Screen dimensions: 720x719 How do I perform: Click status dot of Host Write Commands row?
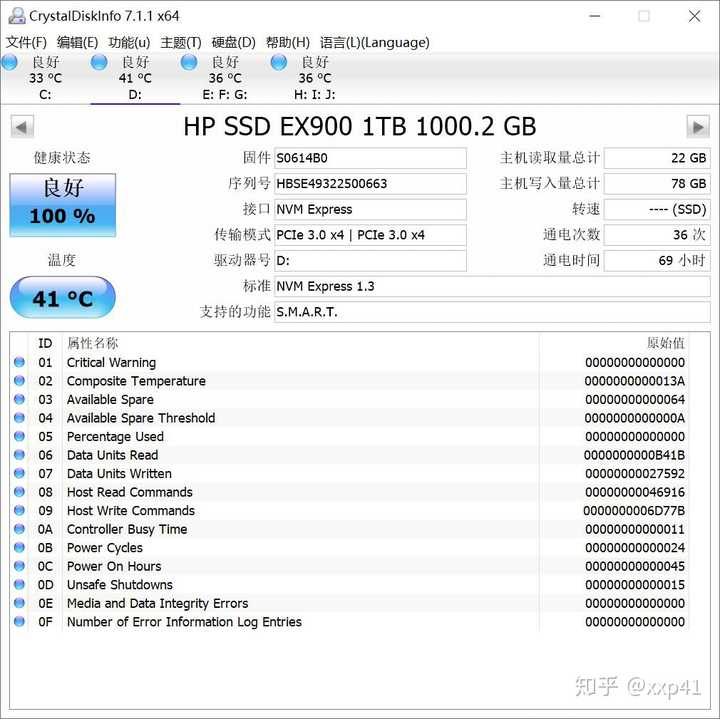(x=19, y=511)
